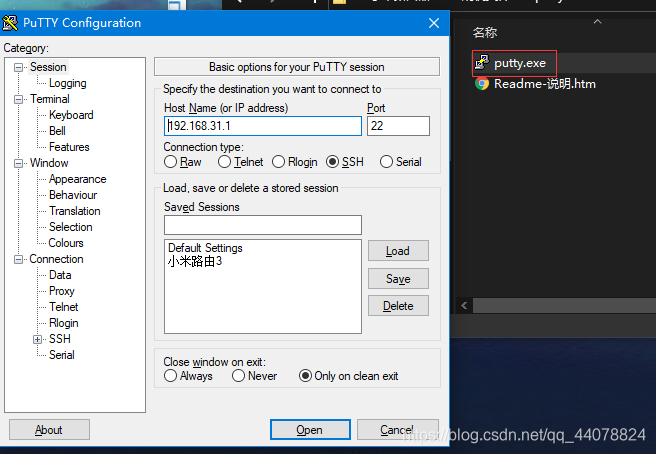Click the About button
656x454 pixels.
(x=49, y=430)
